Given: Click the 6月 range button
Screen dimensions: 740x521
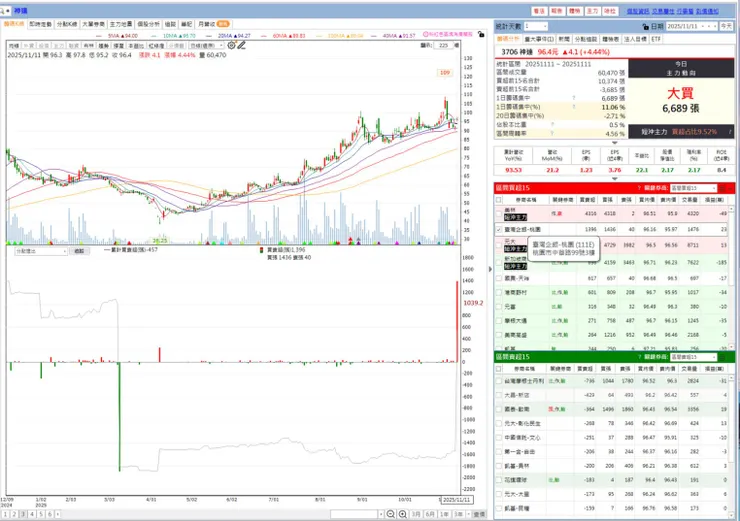Looking at the screenshot, I should [430, 514].
